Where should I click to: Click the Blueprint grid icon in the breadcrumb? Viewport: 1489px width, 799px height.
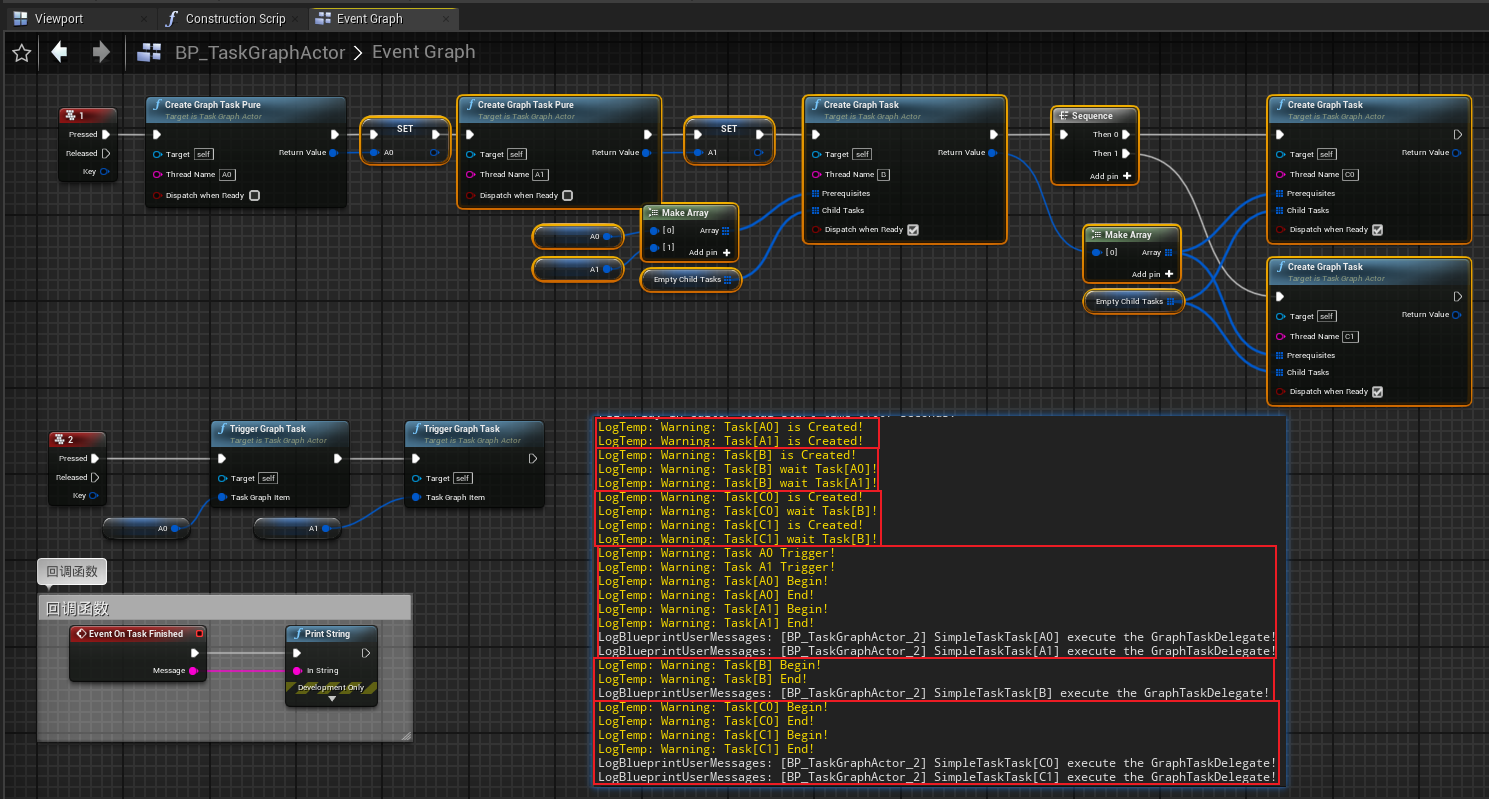coord(148,52)
